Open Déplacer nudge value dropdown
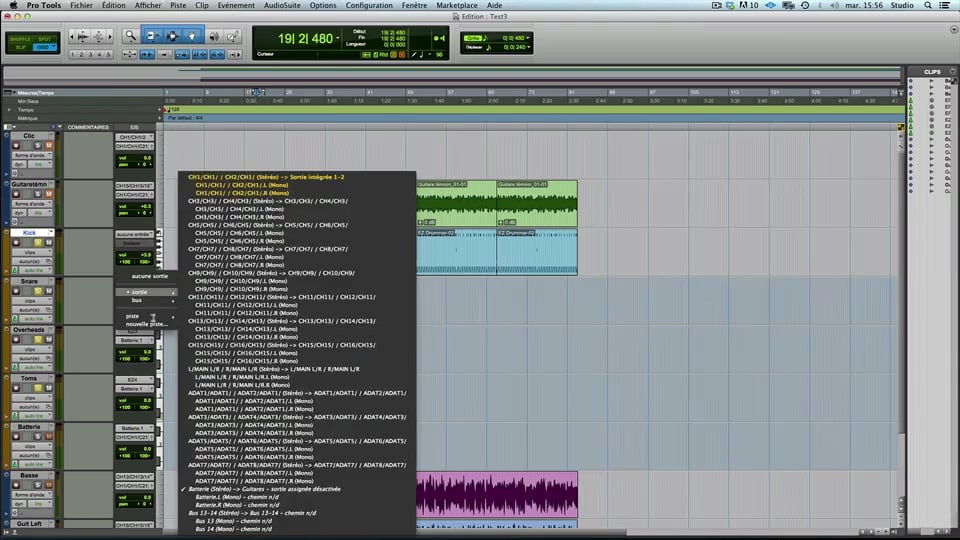Viewport: 960px width, 540px height. click(x=528, y=47)
